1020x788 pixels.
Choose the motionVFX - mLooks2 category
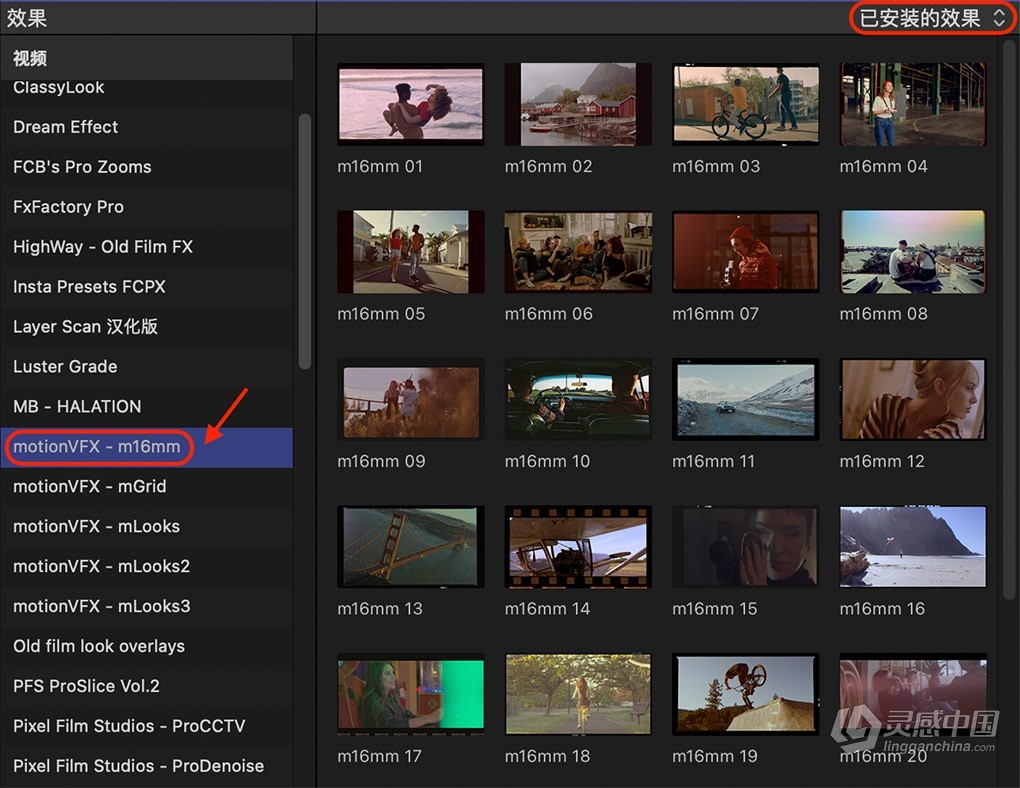point(146,566)
